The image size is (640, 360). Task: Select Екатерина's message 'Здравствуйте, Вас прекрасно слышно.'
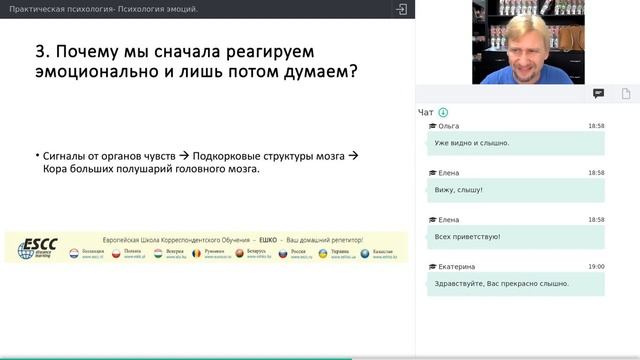point(516,284)
